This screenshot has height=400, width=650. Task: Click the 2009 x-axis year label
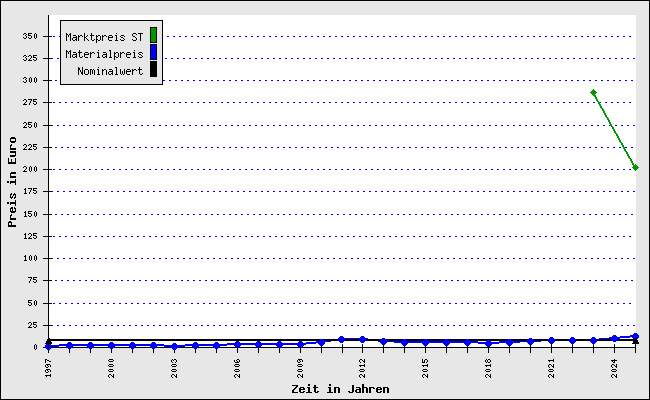299,365
